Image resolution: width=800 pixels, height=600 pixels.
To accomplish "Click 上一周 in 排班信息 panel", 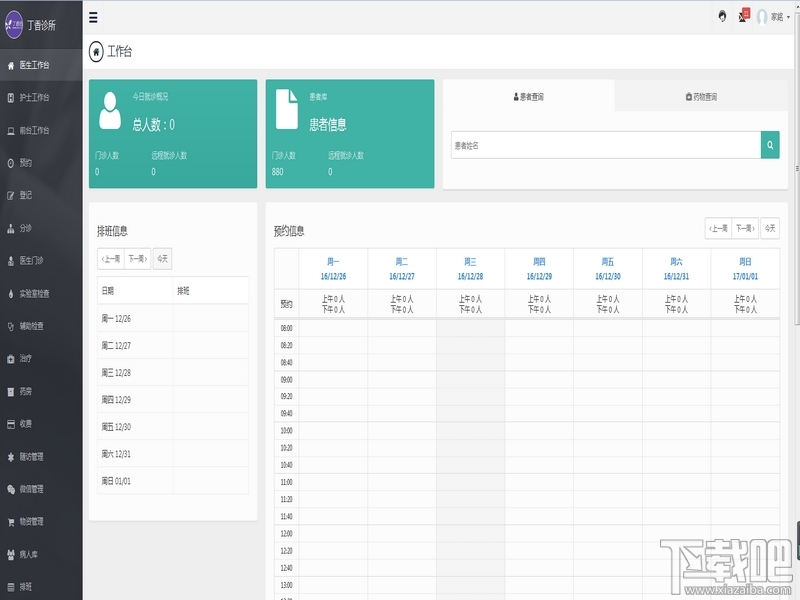I will 111,259.
